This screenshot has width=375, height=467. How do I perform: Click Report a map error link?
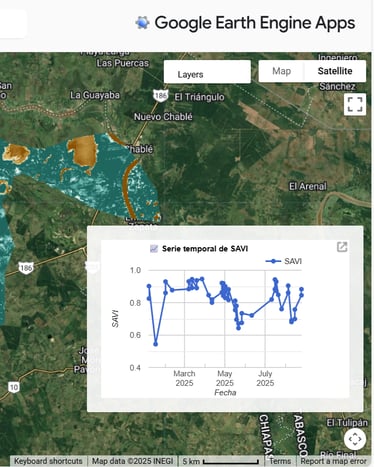333,461
